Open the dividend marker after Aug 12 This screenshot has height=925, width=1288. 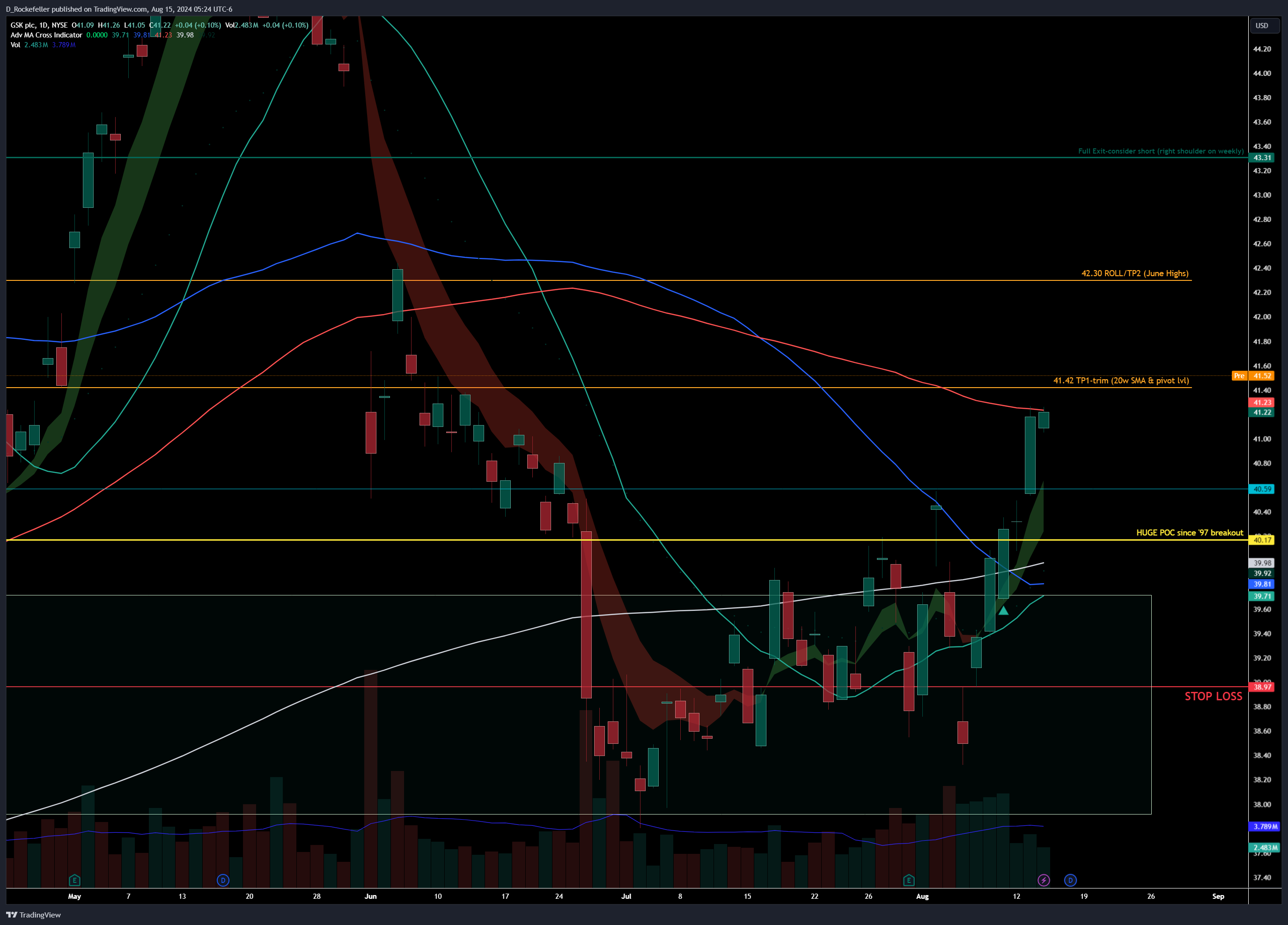click(x=1070, y=880)
